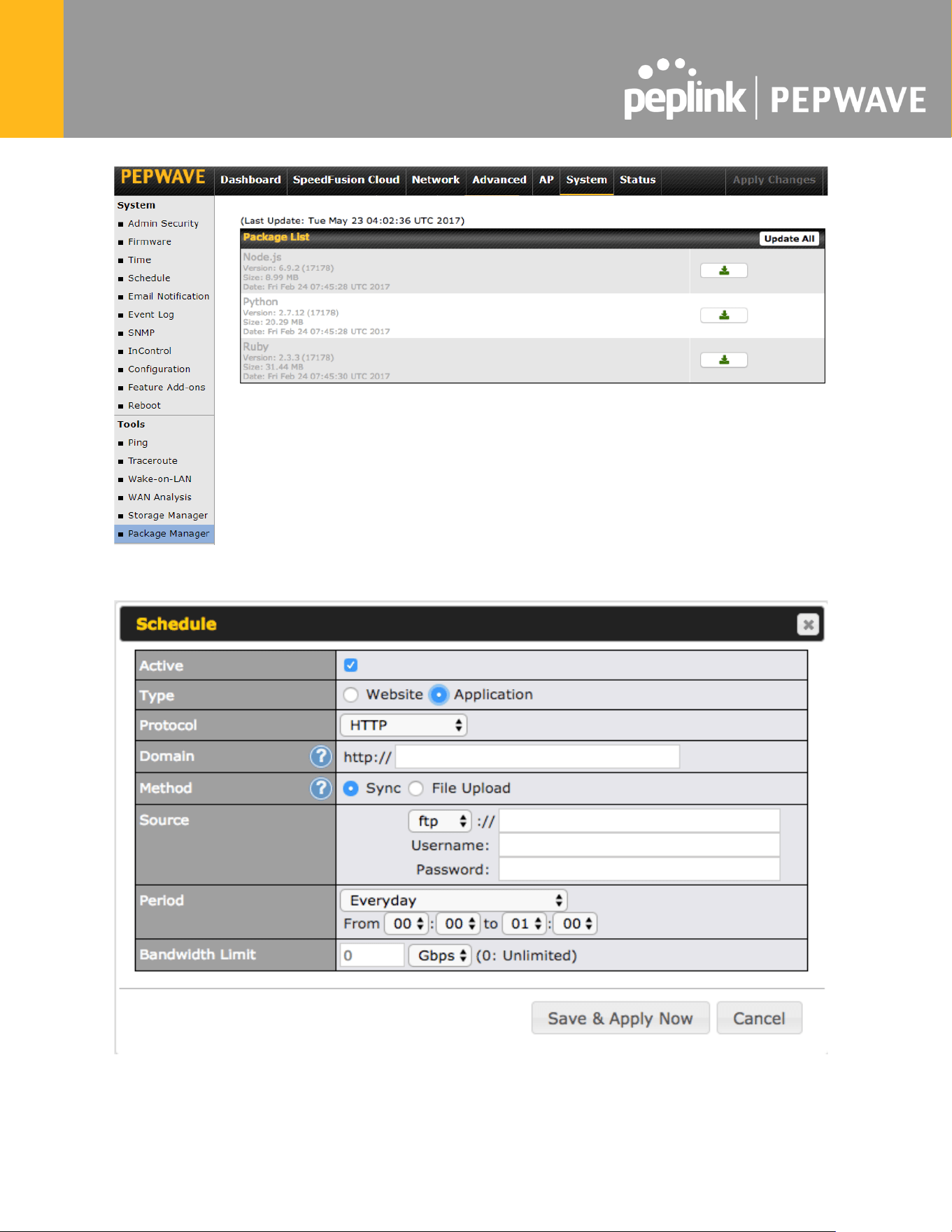952x1232 pixels.
Task: Open the From hour dropdown
Action: pyautogui.click(x=406, y=924)
